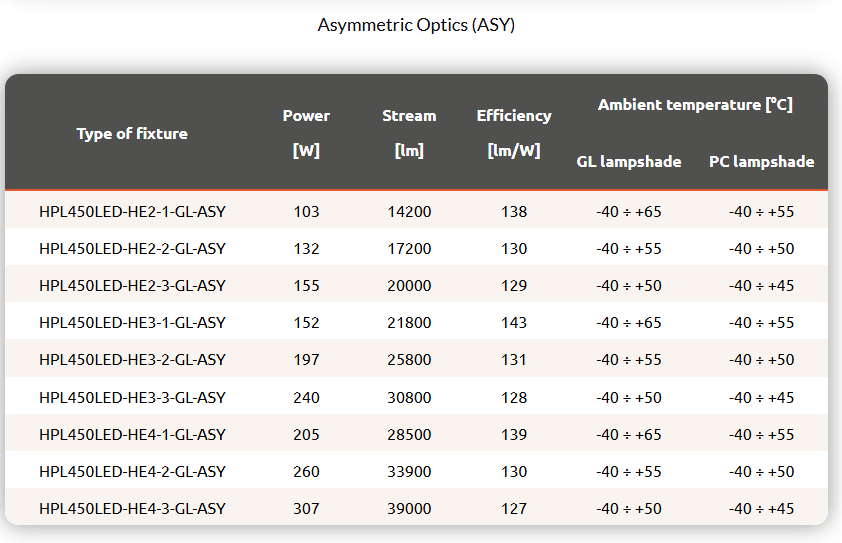842x543 pixels.
Task: Click the "Type of fixture" column header
Action: point(132,133)
